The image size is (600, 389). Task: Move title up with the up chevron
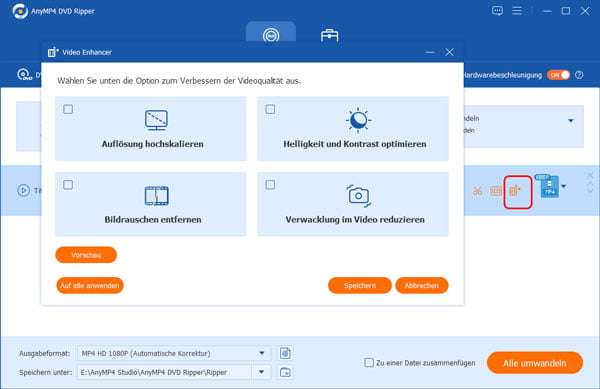tap(590, 184)
